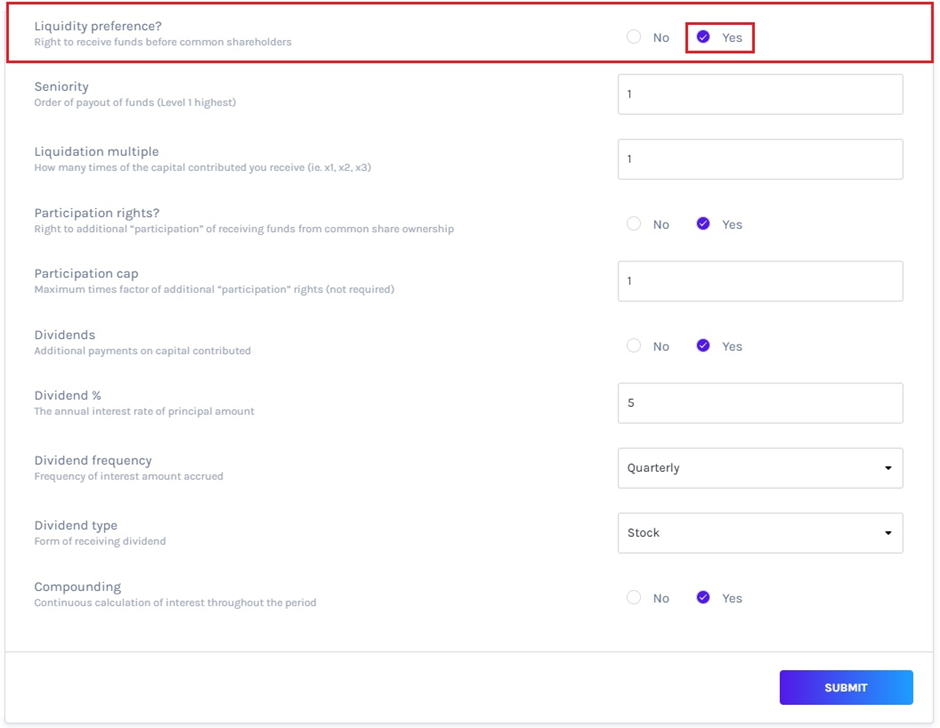Click the Dividend type dropdown arrow
The image size is (940, 728).
pos(888,533)
